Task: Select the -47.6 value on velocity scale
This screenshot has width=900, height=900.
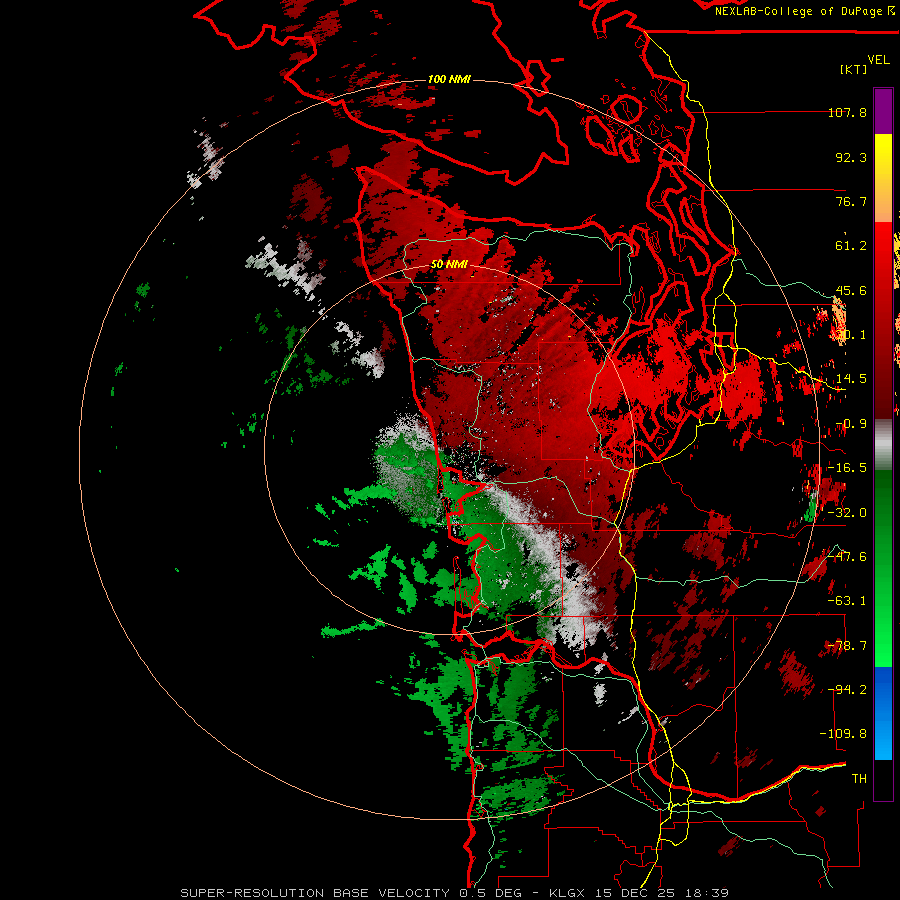Action: pos(847,557)
